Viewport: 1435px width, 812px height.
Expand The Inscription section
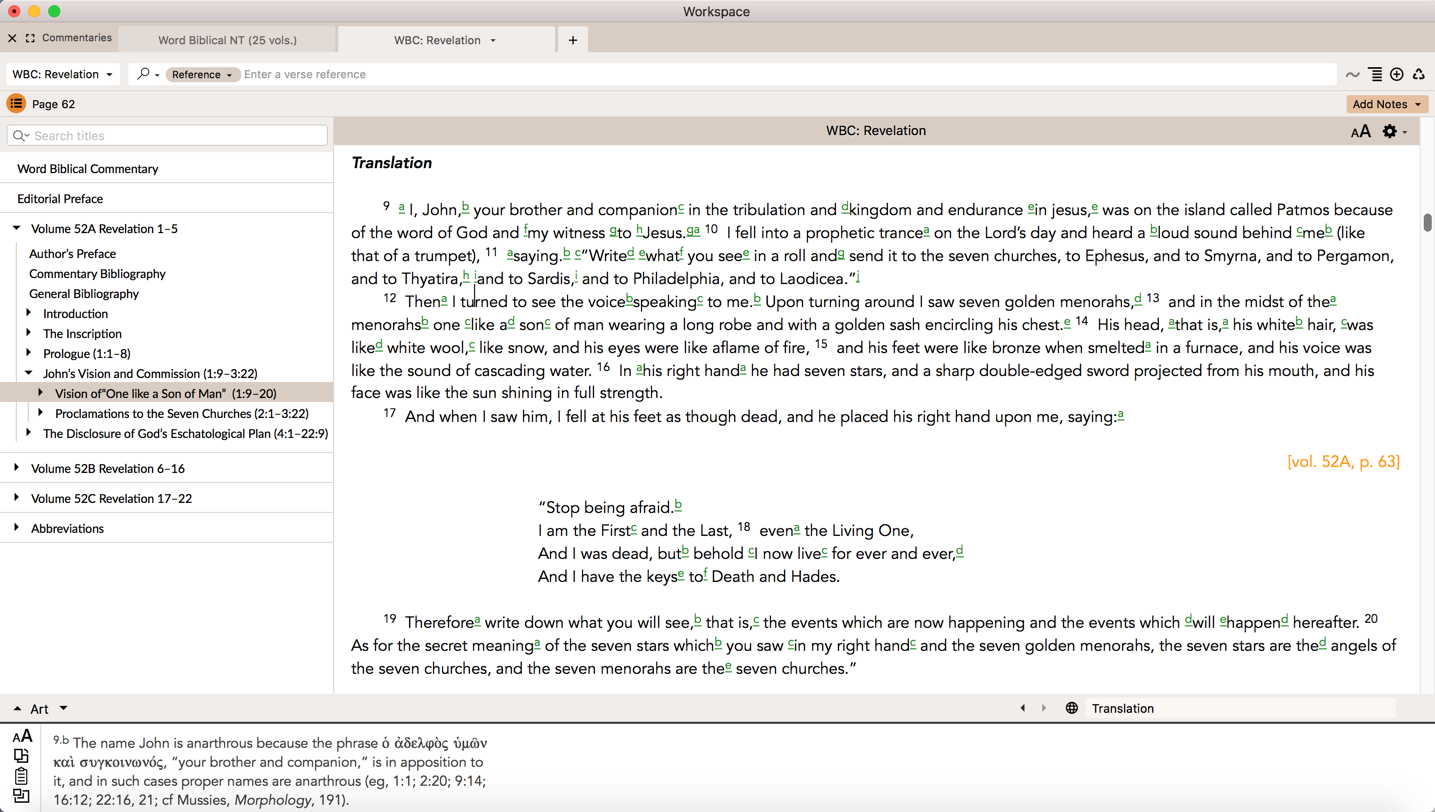pyautogui.click(x=29, y=333)
